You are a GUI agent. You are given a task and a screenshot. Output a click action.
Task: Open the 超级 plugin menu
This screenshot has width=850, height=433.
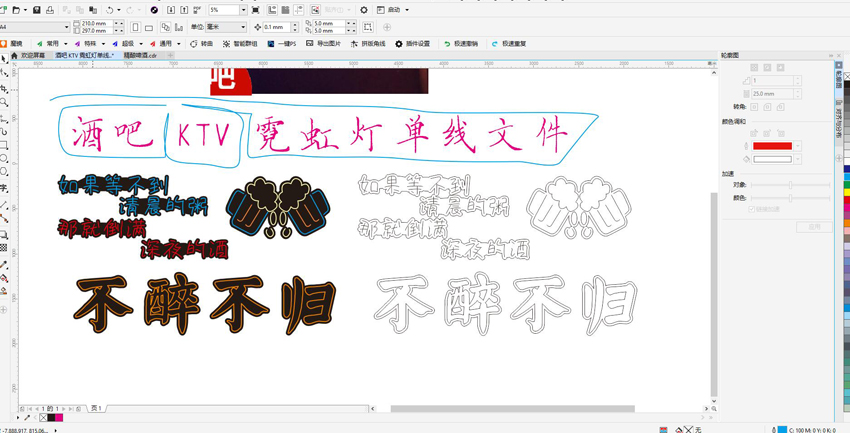[128, 43]
